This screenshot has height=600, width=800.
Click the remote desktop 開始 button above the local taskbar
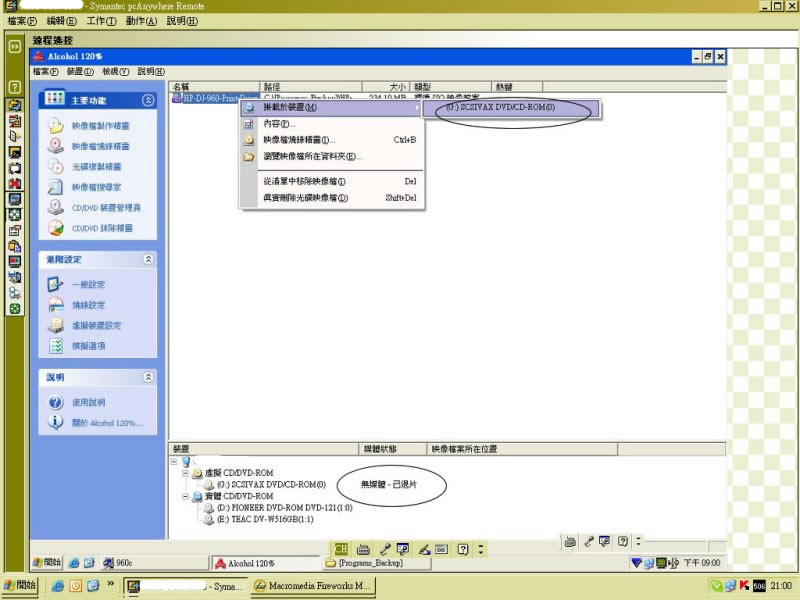47,563
